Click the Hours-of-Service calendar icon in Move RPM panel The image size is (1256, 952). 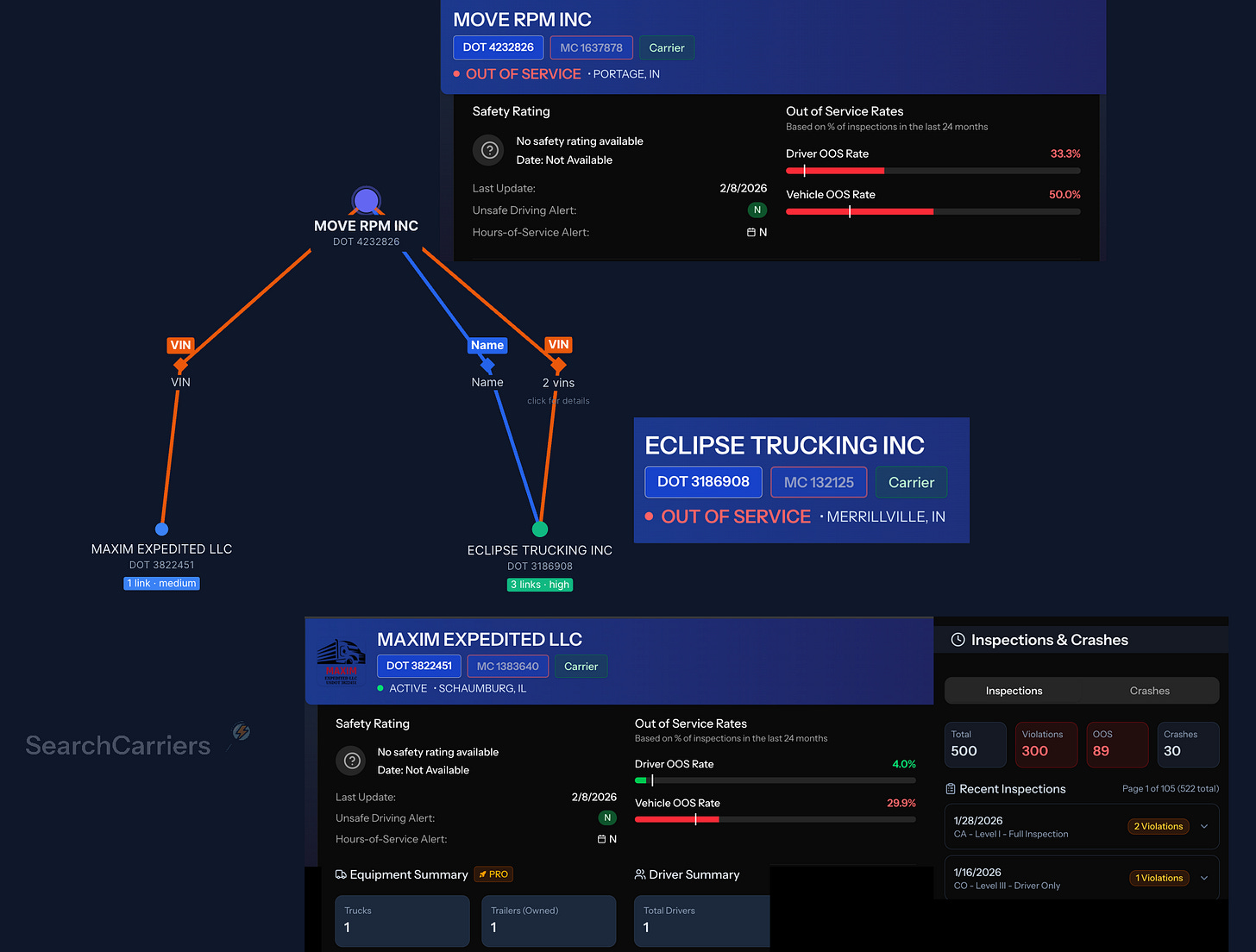click(x=751, y=233)
